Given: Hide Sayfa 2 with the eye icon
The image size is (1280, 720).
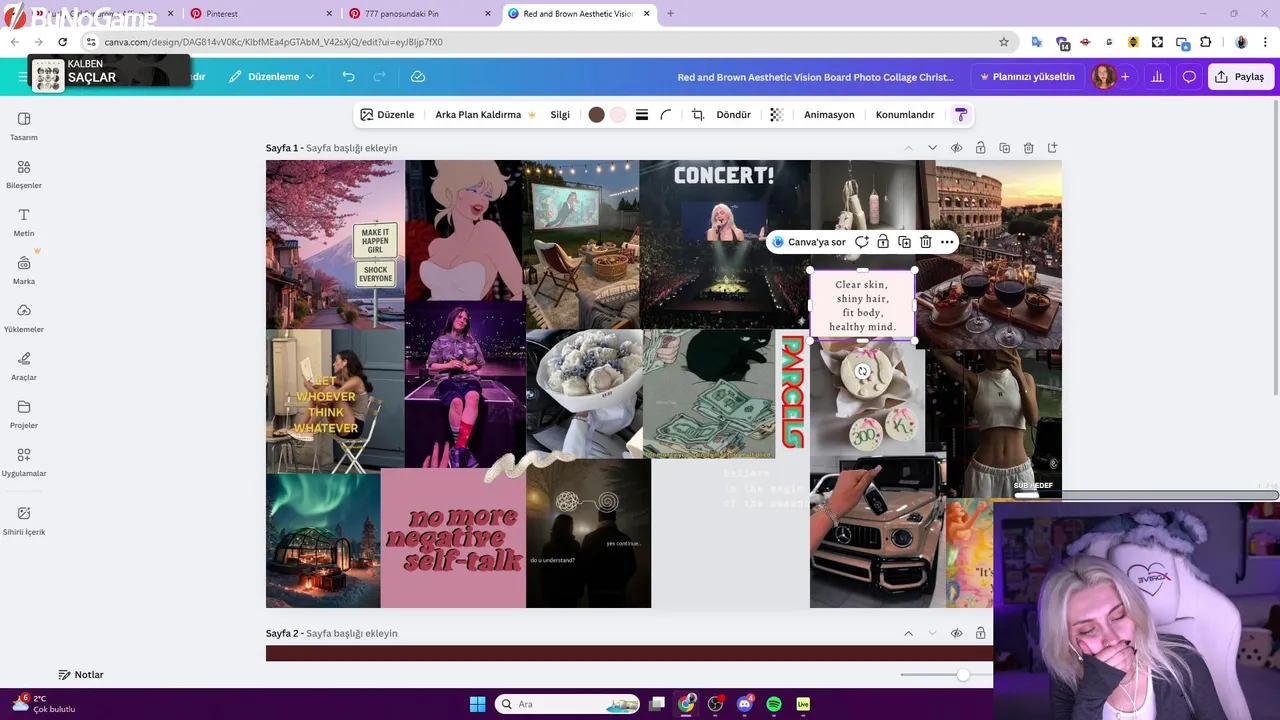Looking at the screenshot, I should click(956, 633).
